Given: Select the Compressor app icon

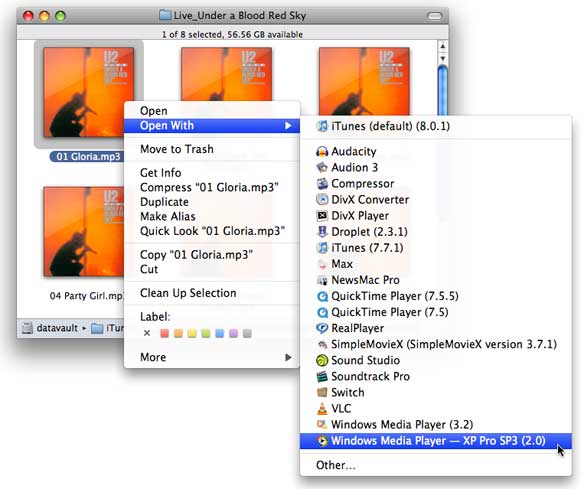Looking at the screenshot, I should [322, 184].
